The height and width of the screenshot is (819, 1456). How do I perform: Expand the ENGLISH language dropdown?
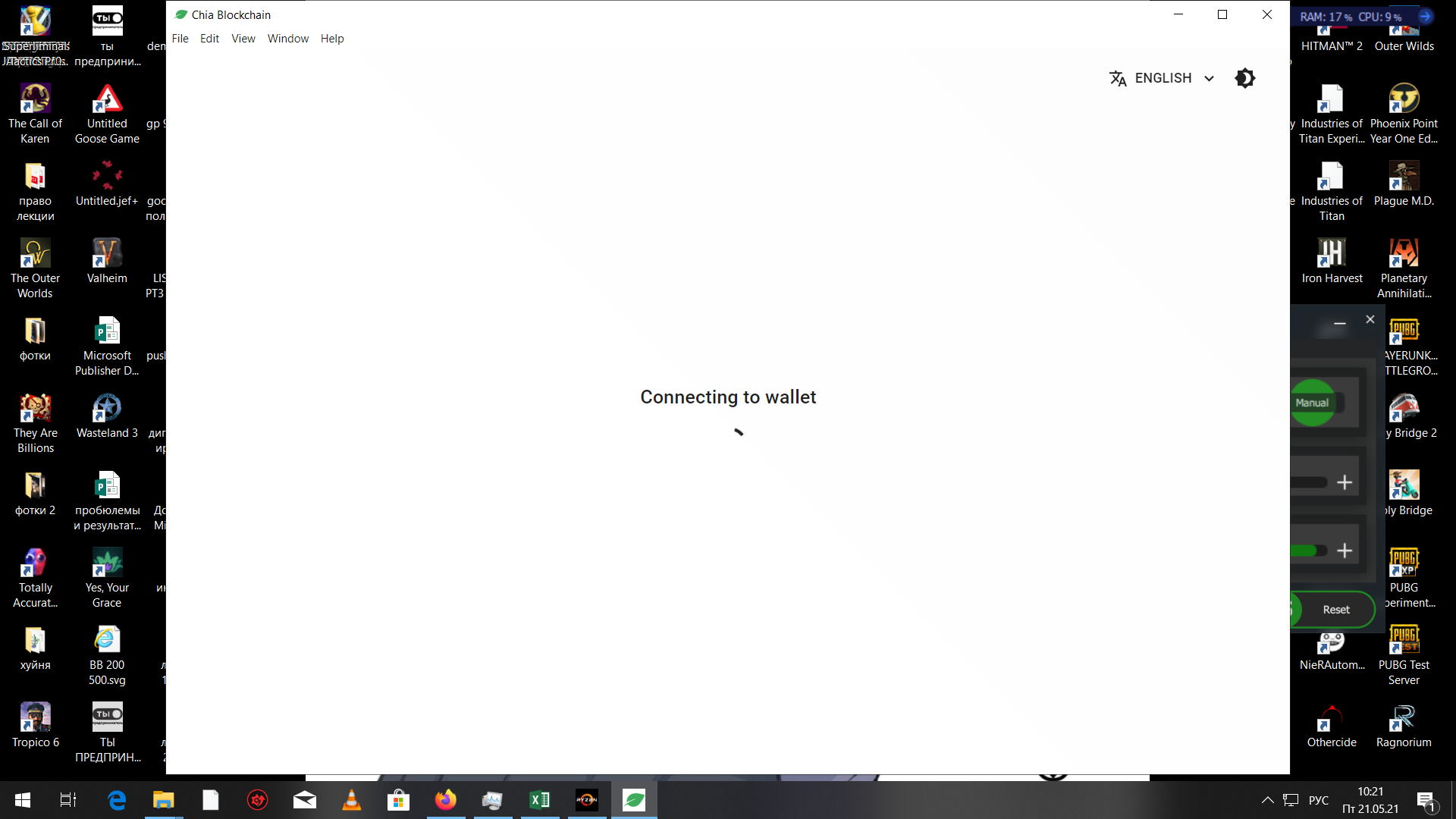pos(1210,78)
